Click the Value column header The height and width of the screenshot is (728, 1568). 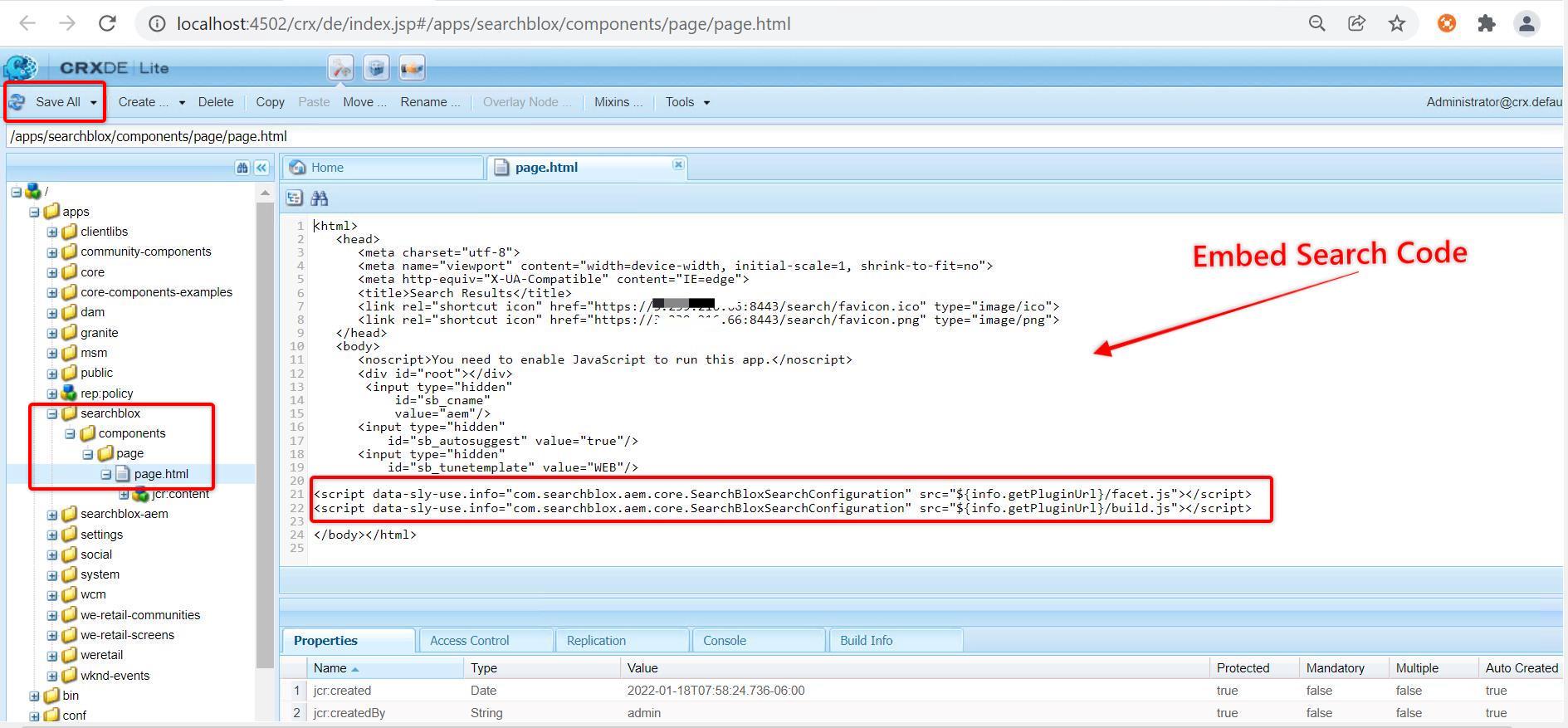915,668
